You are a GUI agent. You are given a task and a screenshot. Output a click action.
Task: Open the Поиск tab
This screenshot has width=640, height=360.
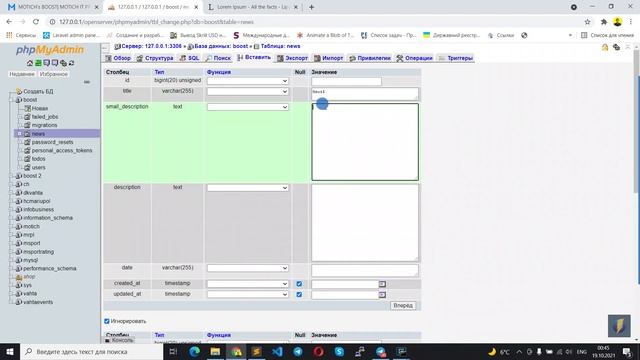(x=218, y=58)
